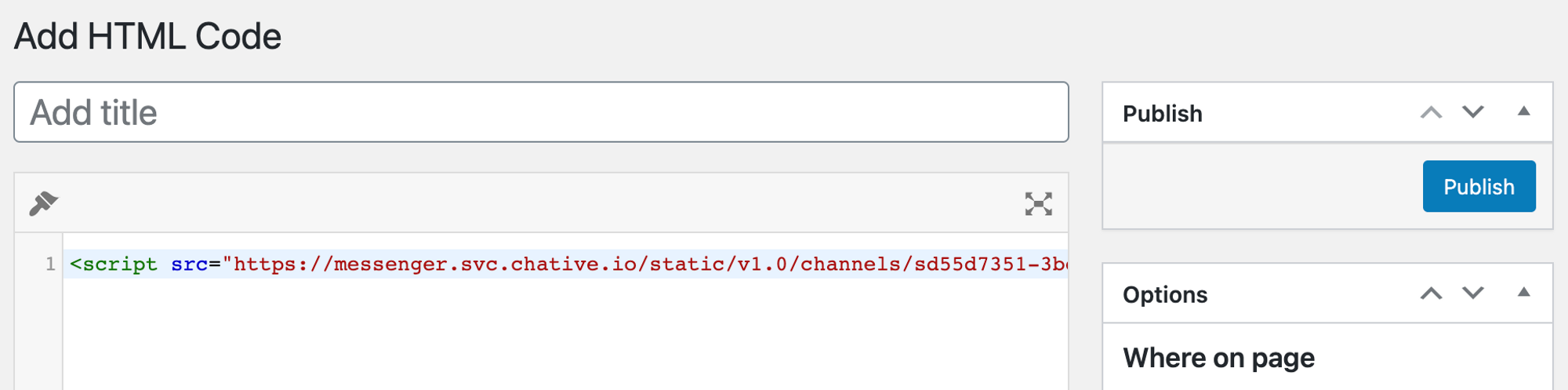This screenshot has height=390, width=1568.
Task: Click the Options panel heading
Action: pos(1164,295)
